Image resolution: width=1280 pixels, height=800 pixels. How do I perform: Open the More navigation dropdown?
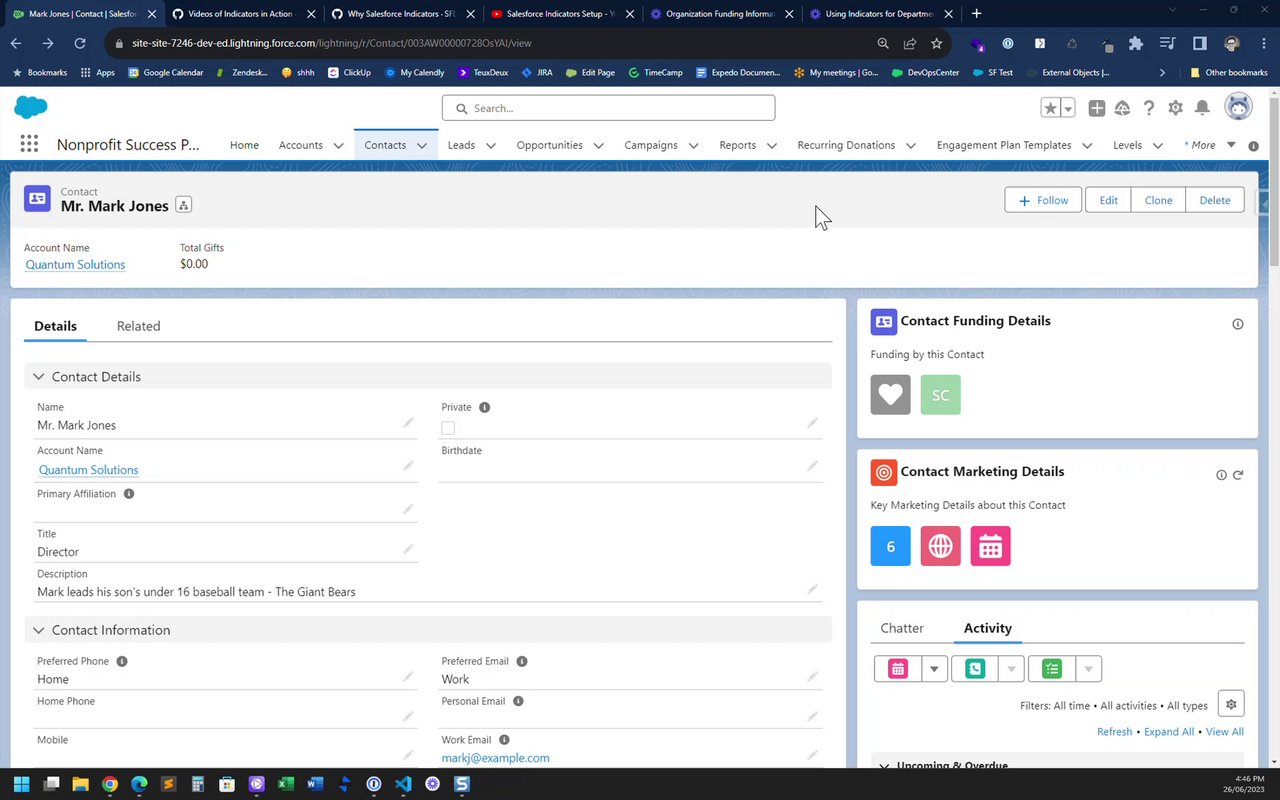tap(1210, 145)
